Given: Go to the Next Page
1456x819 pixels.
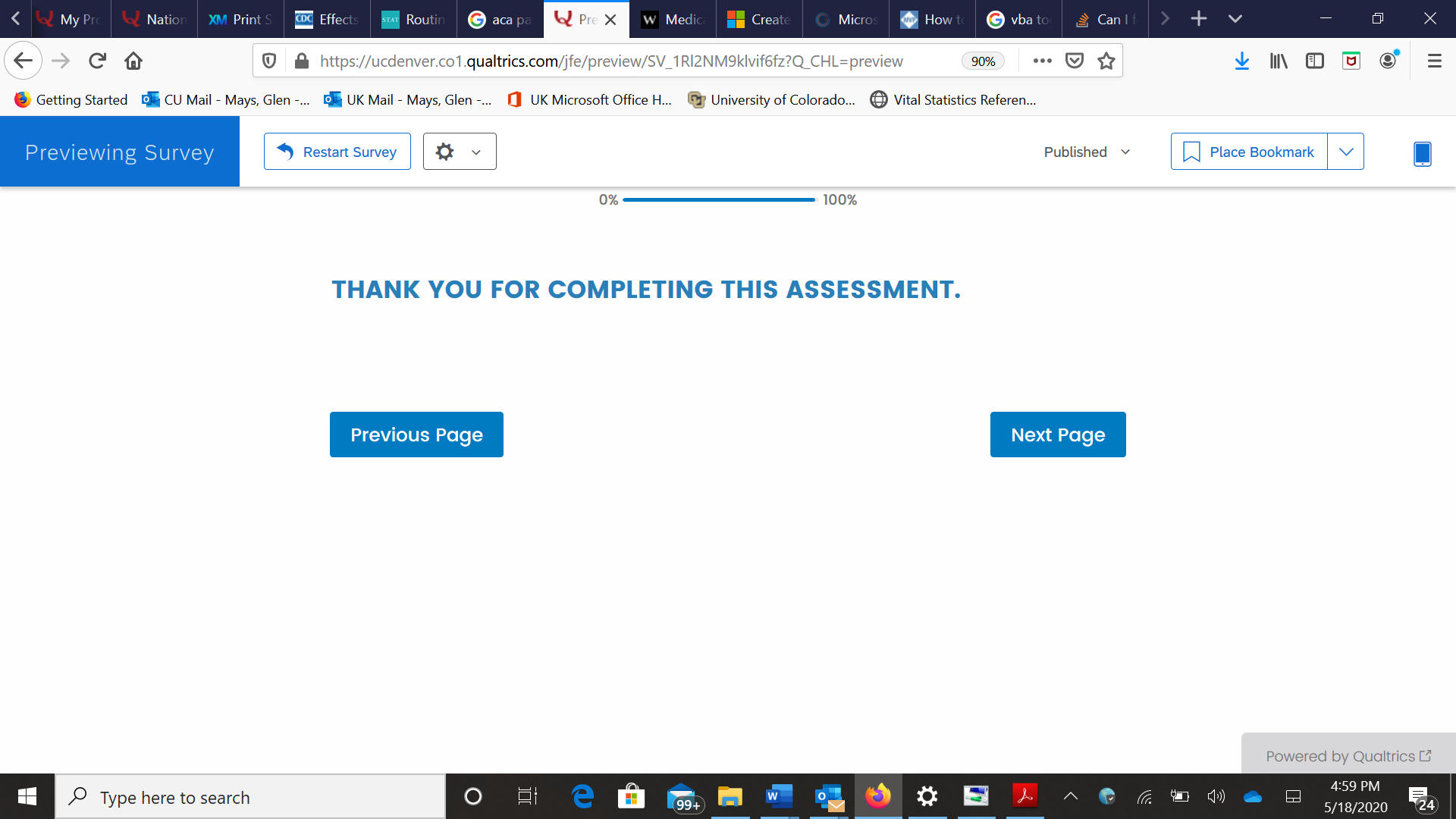Looking at the screenshot, I should pos(1057,435).
